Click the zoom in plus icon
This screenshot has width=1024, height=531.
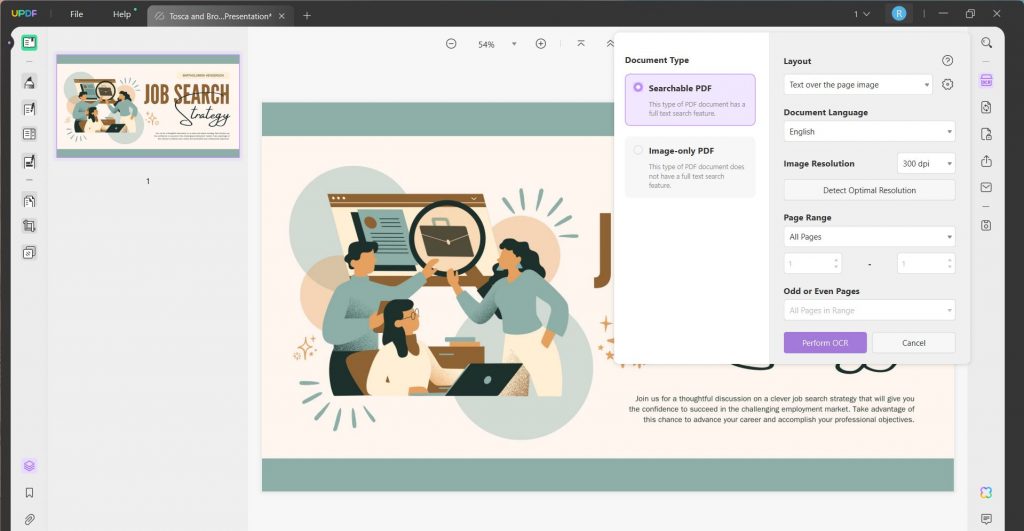[541, 44]
